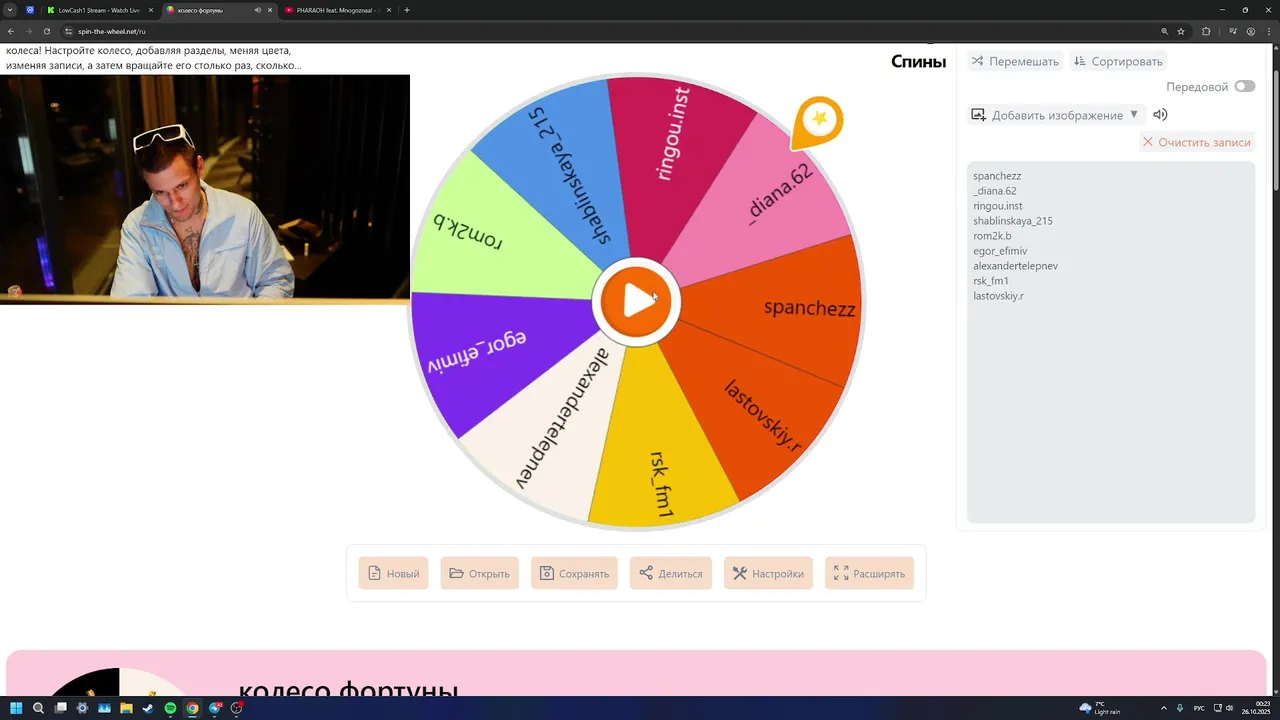Mute the колесо фортуны tab audio icon

[257, 10]
